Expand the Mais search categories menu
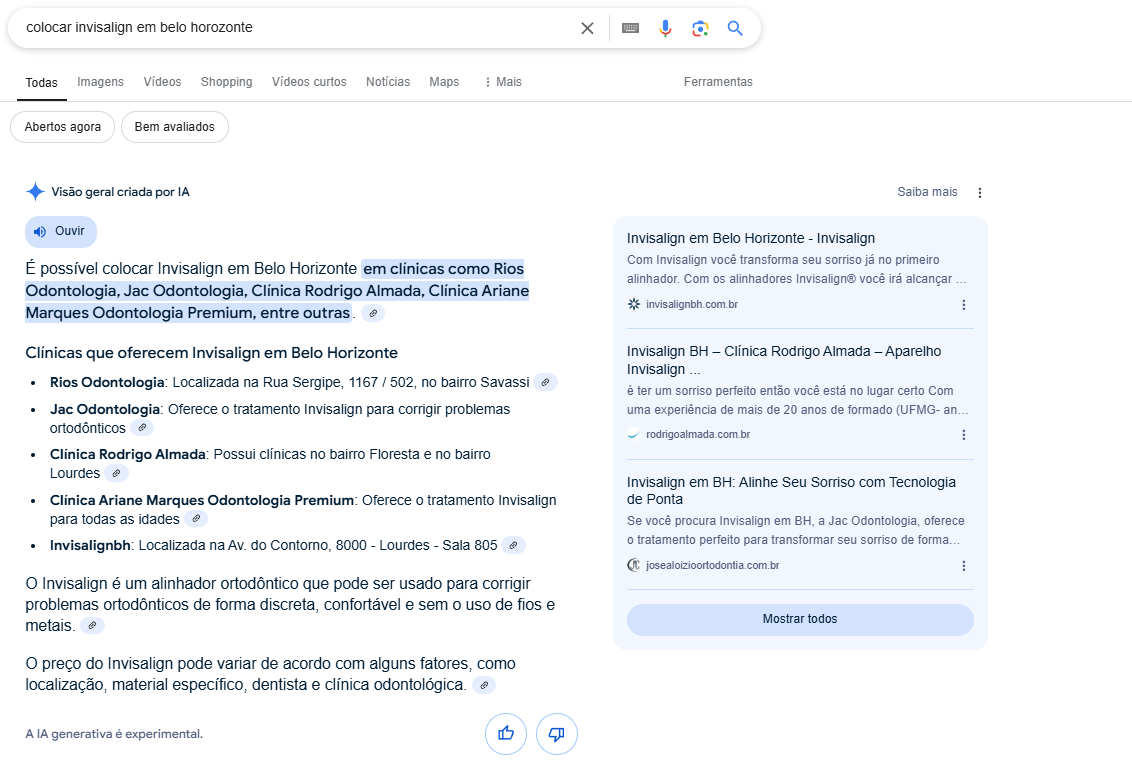 (x=503, y=82)
